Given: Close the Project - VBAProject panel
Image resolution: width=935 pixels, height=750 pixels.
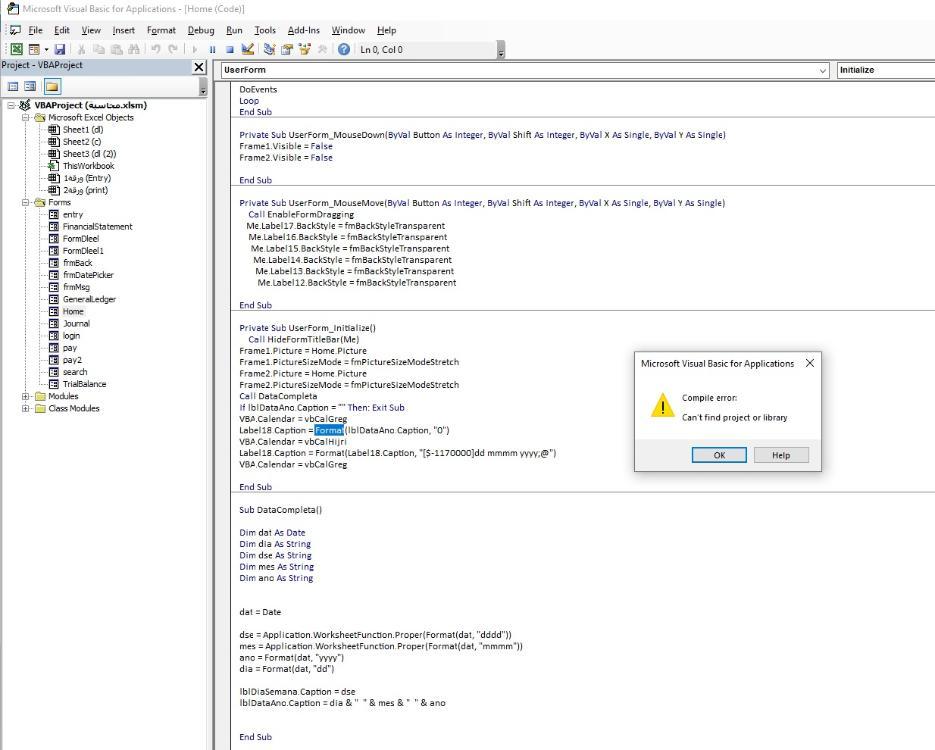Looking at the screenshot, I should pyautogui.click(x=199, y=67).
